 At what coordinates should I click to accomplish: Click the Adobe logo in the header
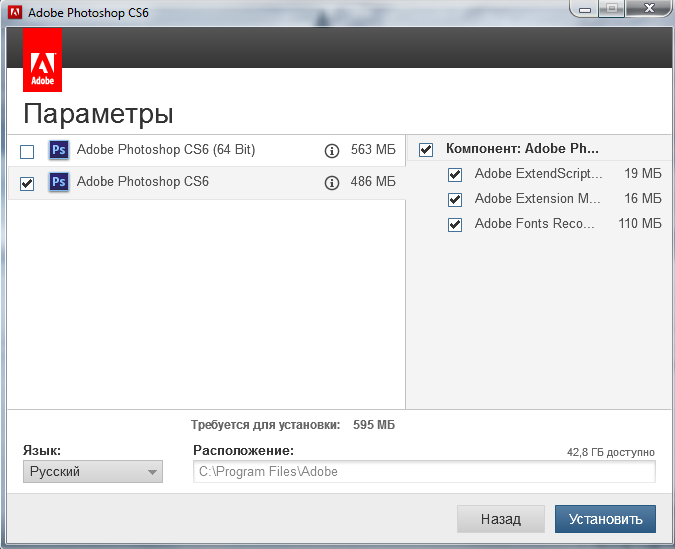pyautogui.click(x=42, y=60)
